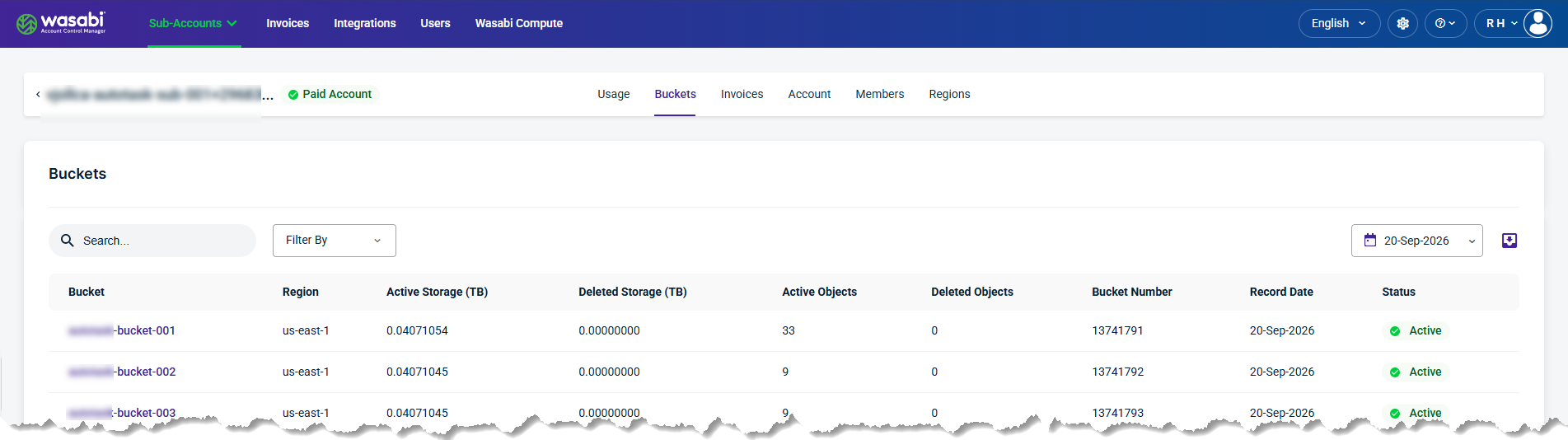The height and width of the screenshot is (440, 1568).
Task: Switch to the Usage tab
Action: point(614,94)
